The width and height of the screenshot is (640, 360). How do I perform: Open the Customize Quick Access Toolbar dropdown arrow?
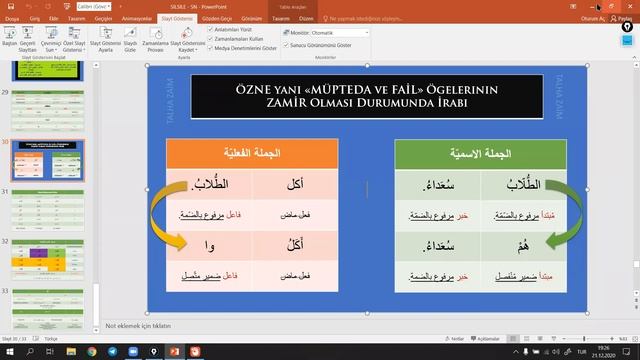point(120,7)
